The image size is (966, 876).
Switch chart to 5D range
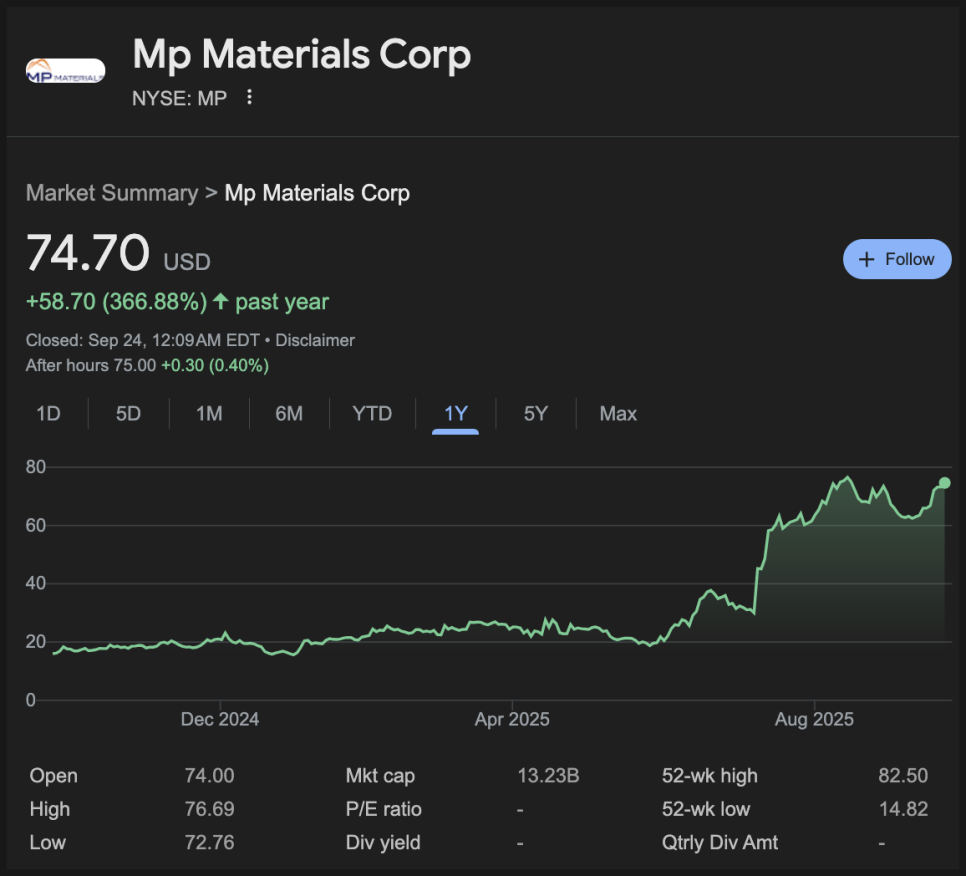point(128,413)
